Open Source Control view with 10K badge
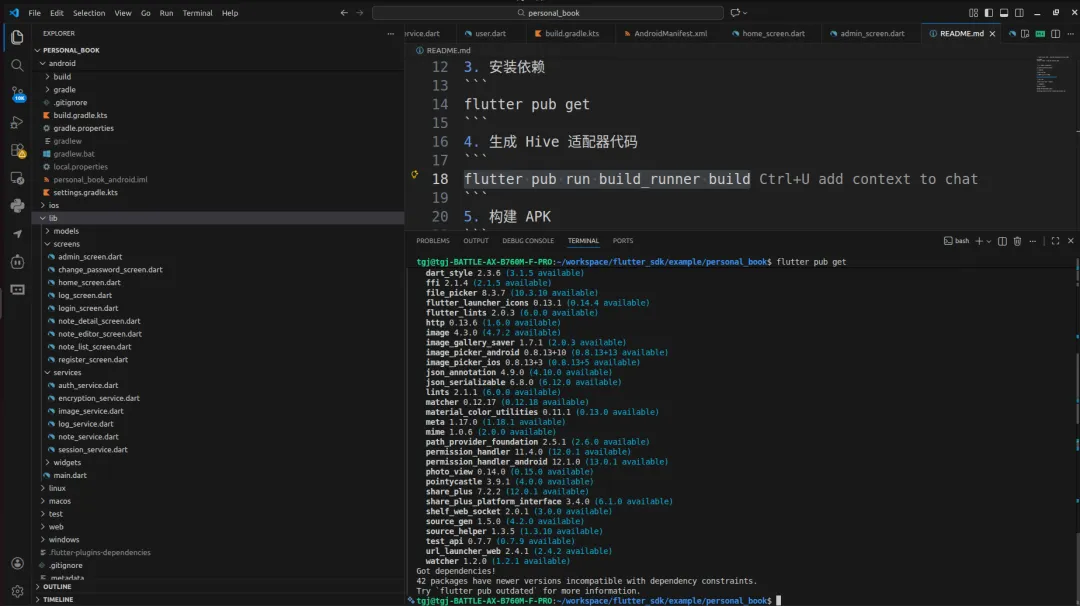 17,94
